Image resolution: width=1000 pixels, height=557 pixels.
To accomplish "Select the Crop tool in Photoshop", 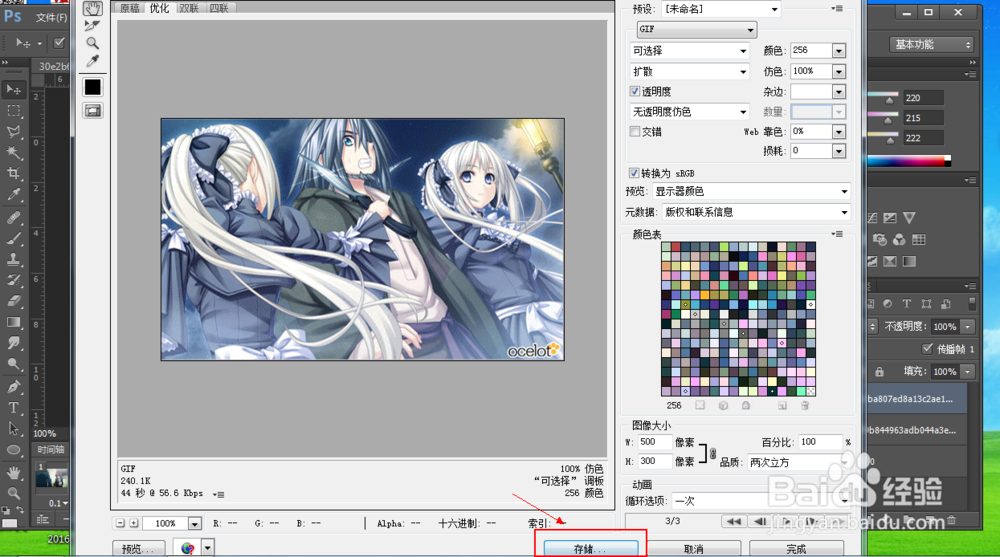I will pos(13,174).
